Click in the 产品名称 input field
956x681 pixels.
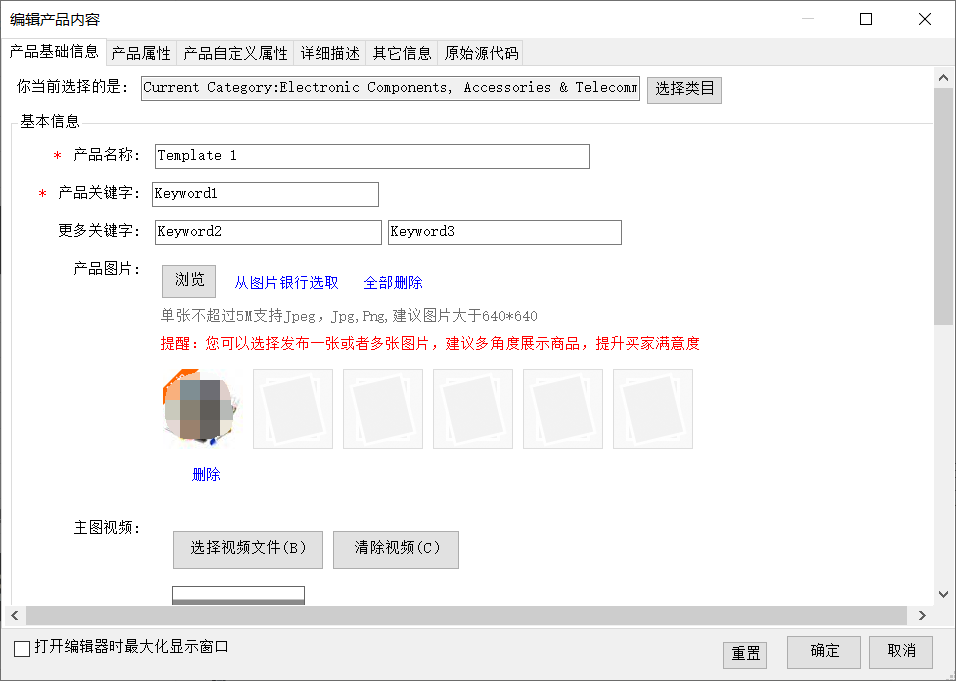tap(371, 156)
